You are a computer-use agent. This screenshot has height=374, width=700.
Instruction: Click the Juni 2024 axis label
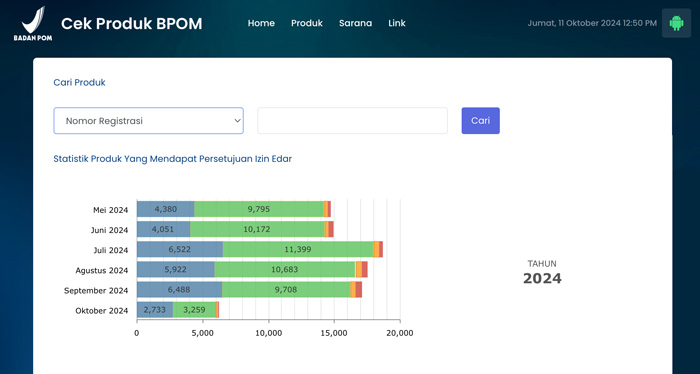[109, 230]
